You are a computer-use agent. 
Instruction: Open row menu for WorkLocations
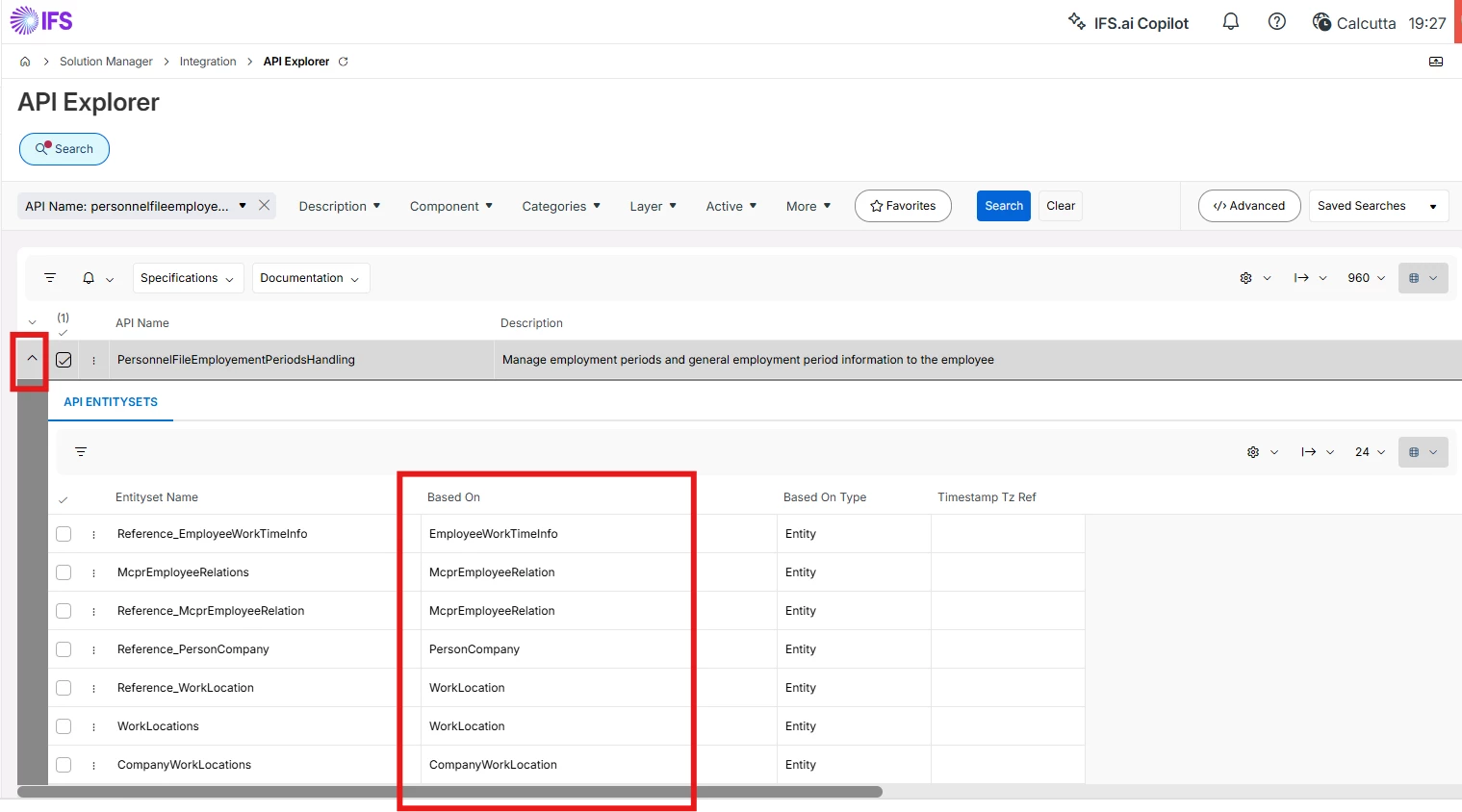click(93, 726)
